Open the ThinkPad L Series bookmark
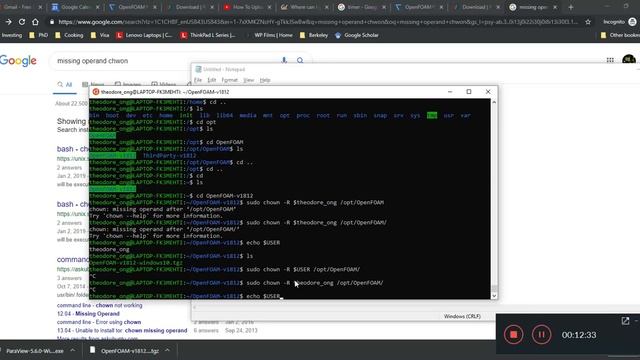640x360 pixels. coord(208,36)
